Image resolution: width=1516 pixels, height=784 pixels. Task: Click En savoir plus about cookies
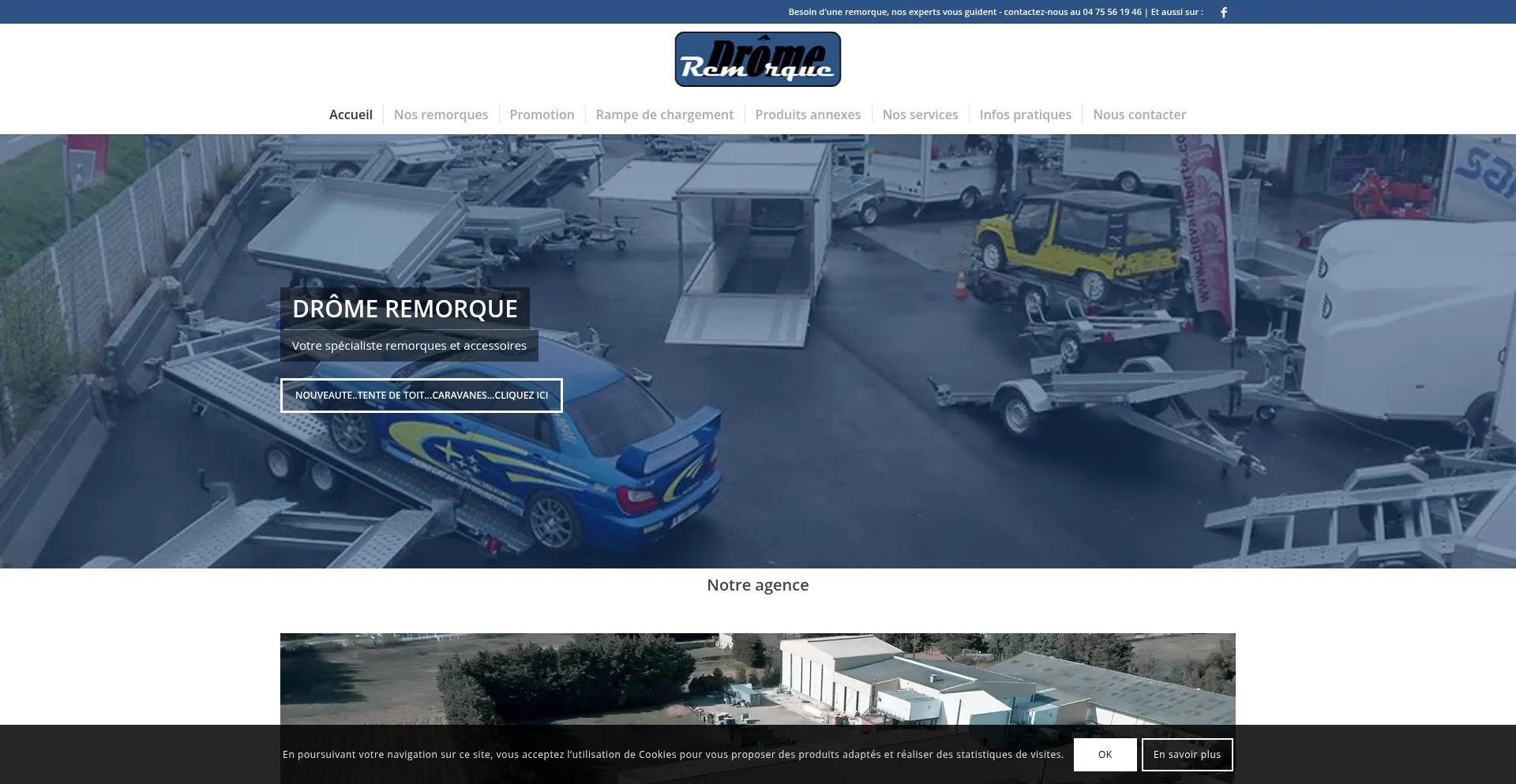1186,755
